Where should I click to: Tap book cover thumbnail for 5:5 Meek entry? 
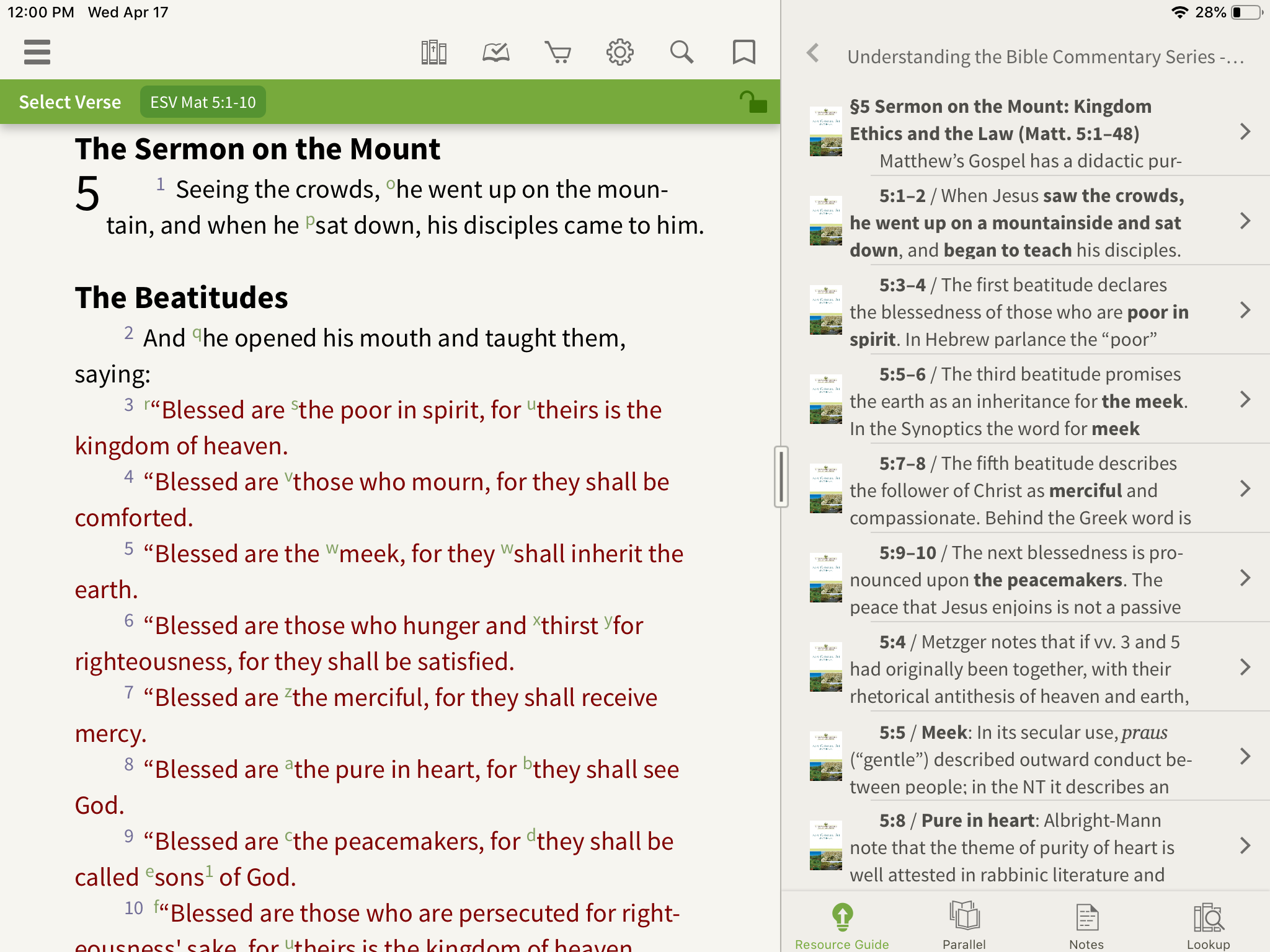[825, 756]
